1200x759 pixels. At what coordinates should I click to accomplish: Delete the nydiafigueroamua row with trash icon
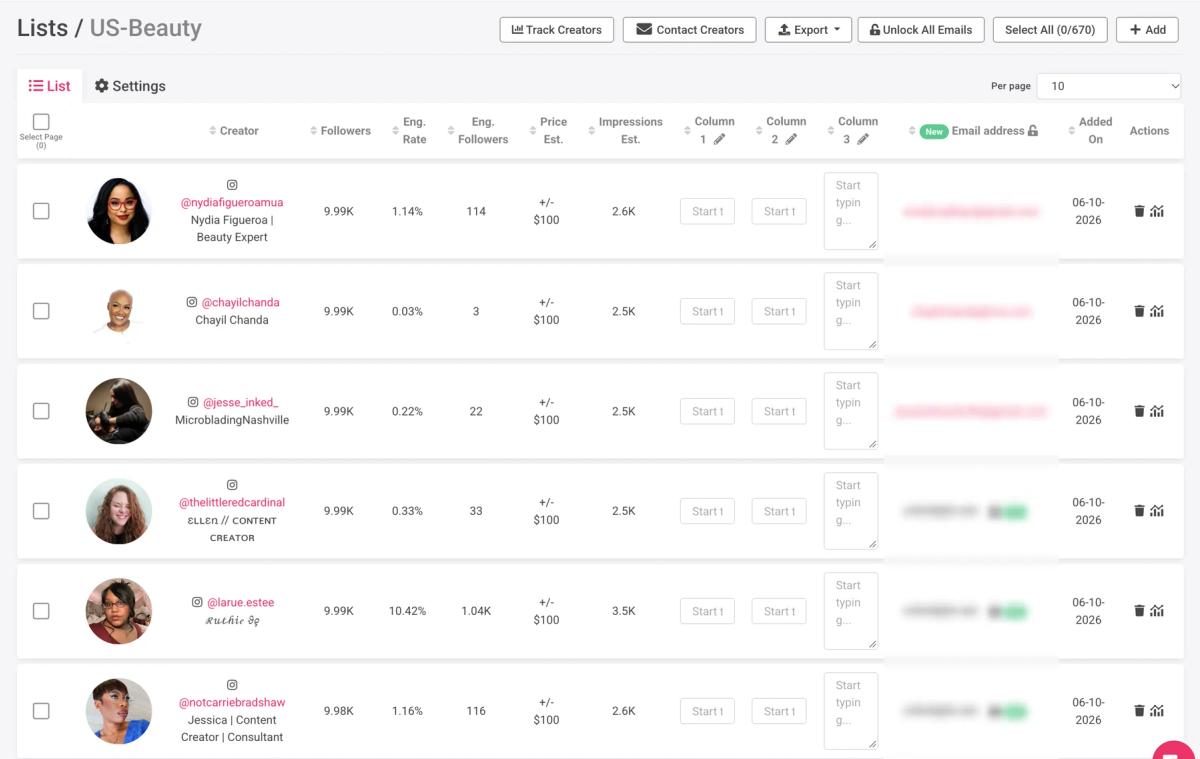click(1139, 211)
